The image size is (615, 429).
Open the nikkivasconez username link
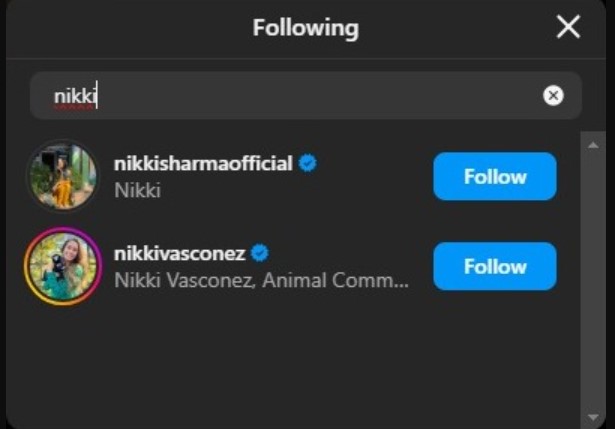[x=180, y=253]
